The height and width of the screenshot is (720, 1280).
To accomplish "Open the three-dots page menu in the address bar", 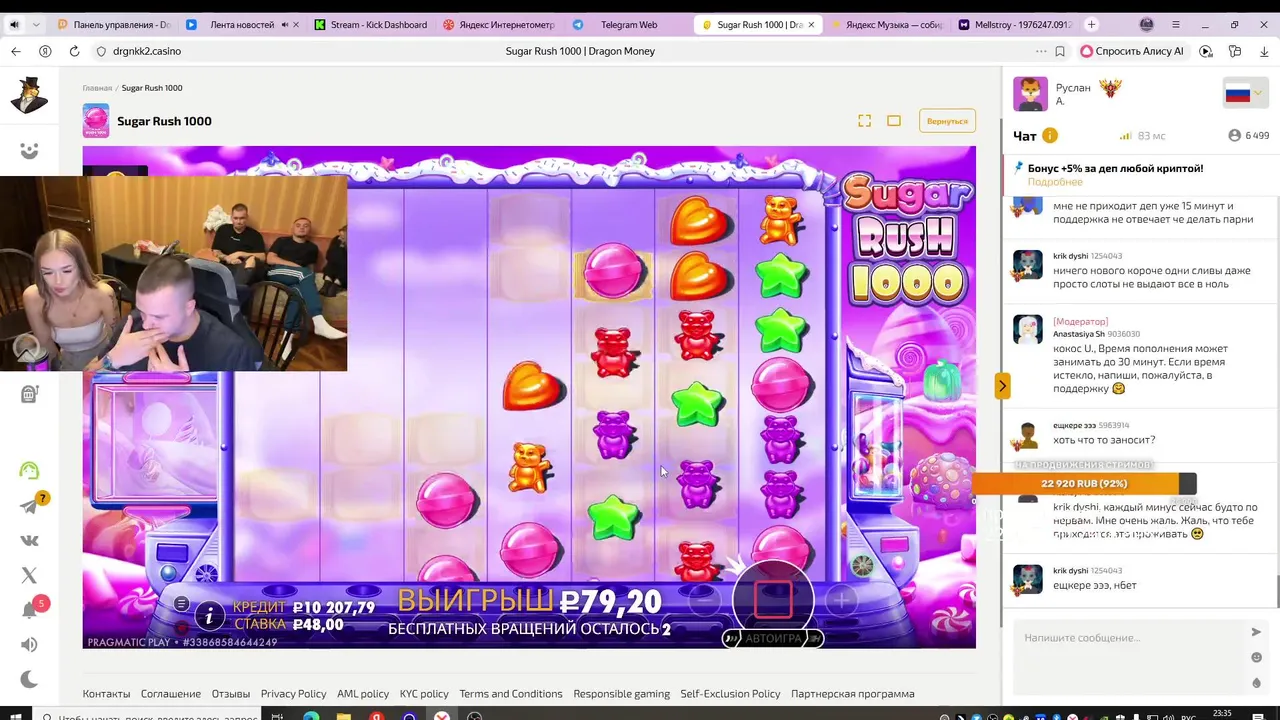I will (1042, 51).
